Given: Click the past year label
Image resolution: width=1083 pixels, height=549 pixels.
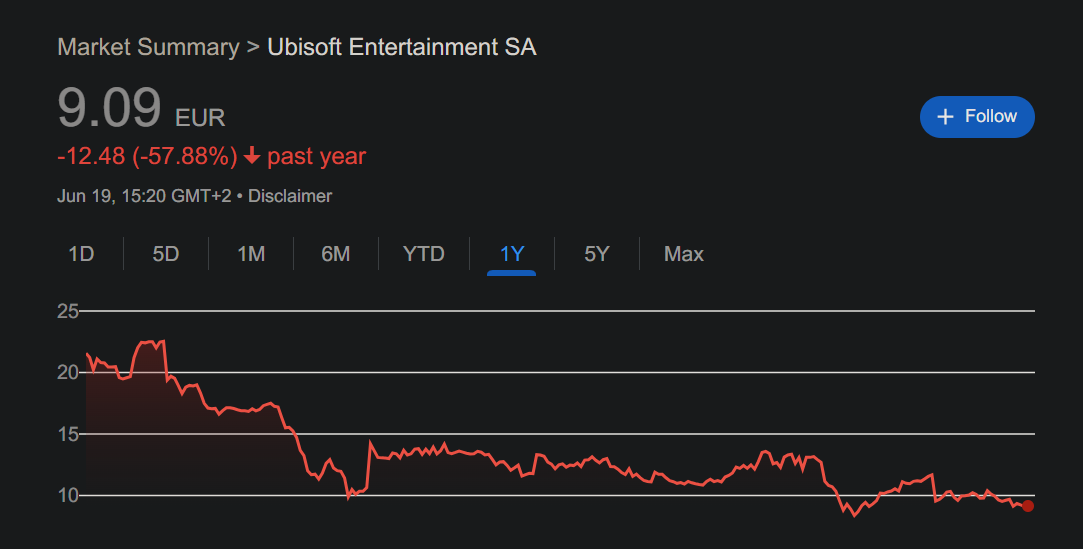Looking at the screenshot, I should tap(316, 157).
